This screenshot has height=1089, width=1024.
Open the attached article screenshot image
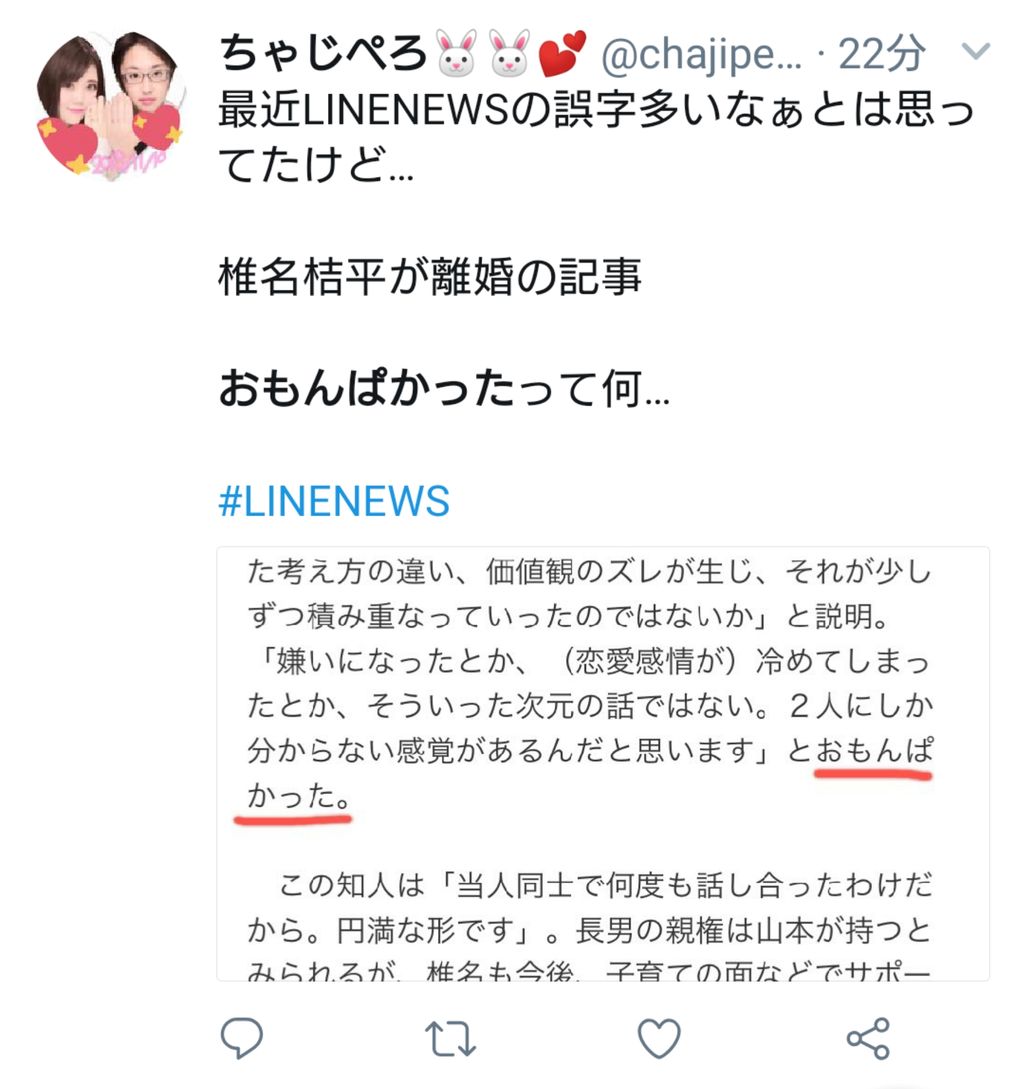pos(603,764)
